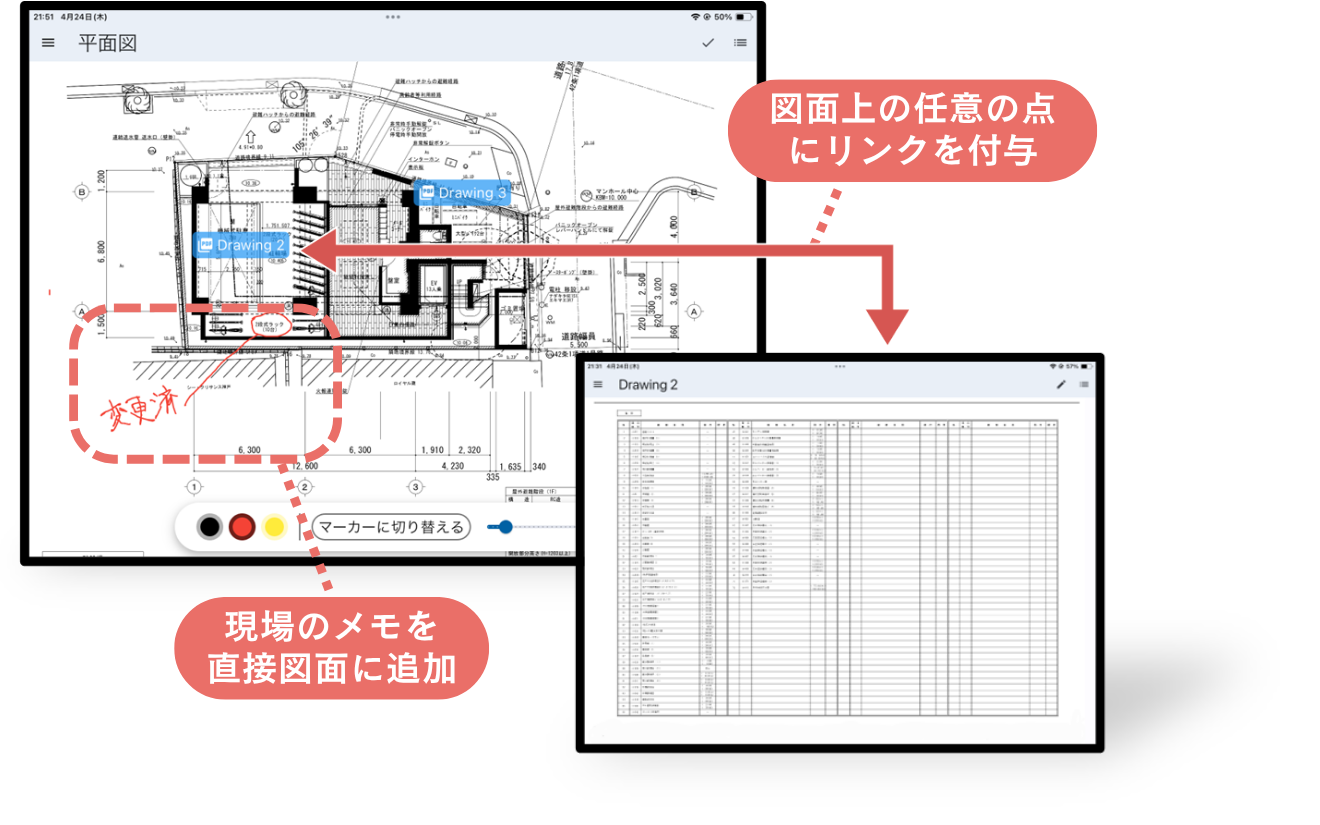Select the link pin icon on the Drawing 2 marker

tap(205, 245)
